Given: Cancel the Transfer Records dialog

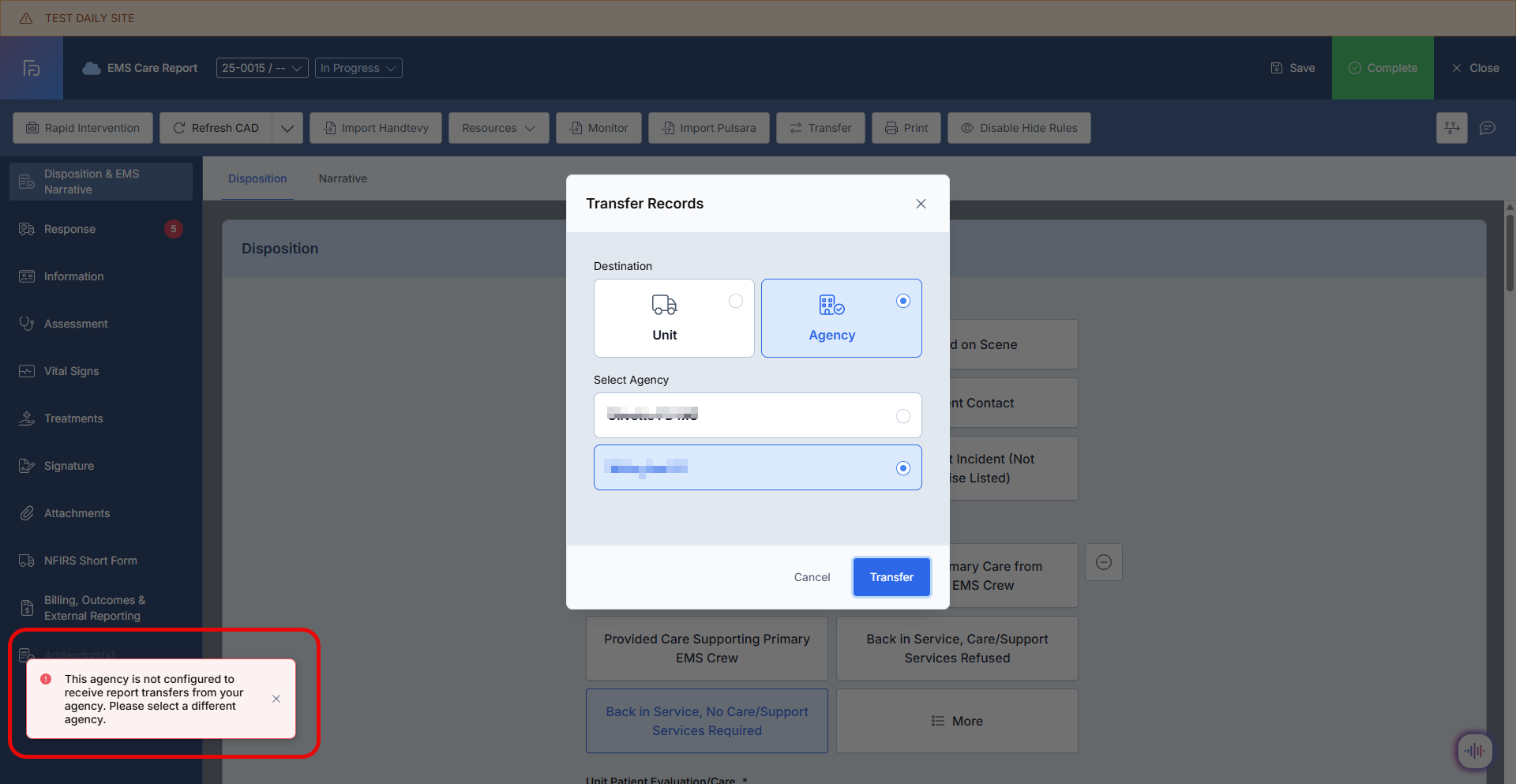Looking at the screenshot, I should pos(812,577).
